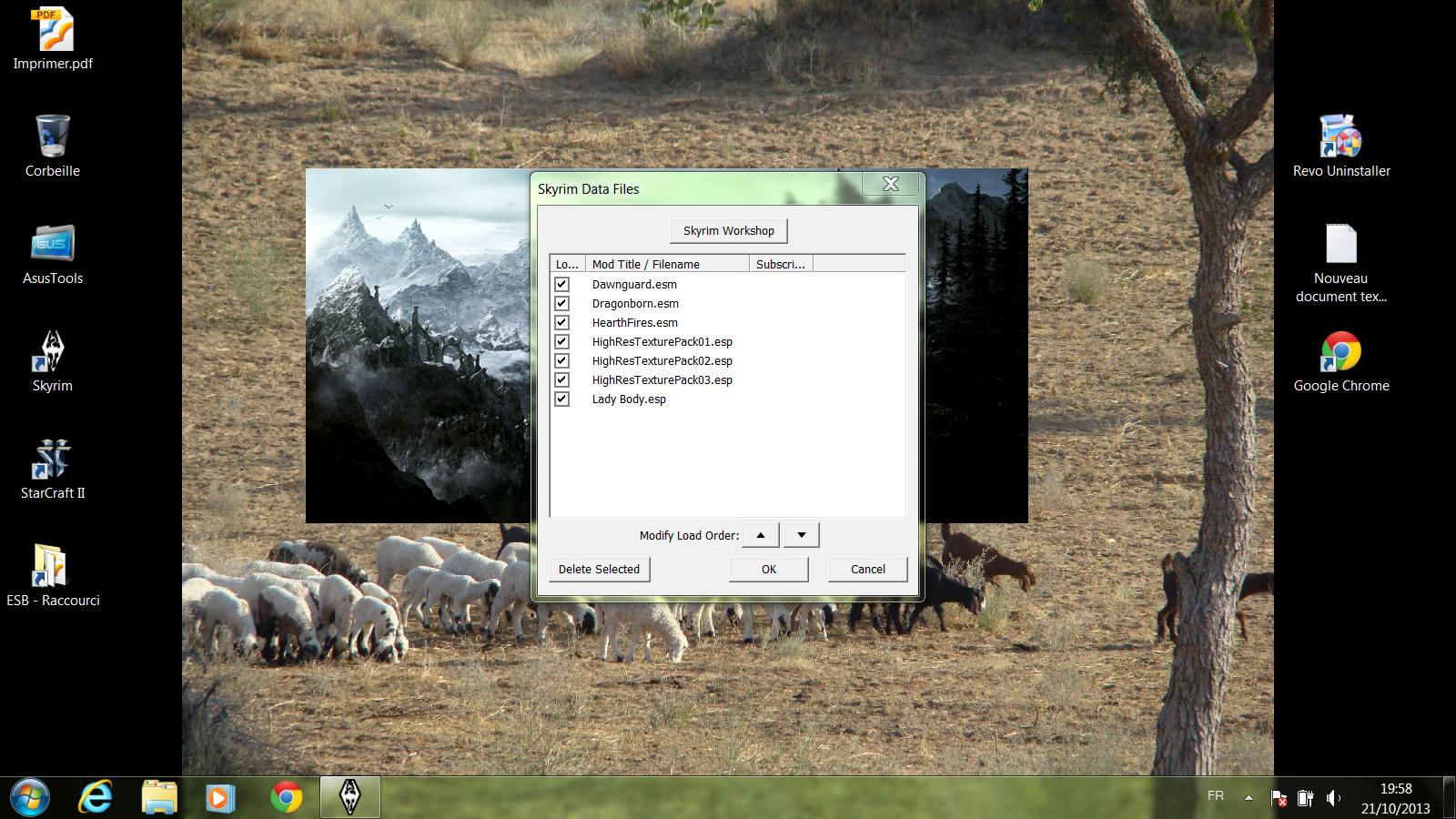The height and width of the screenshot is (819, 1456).
Task: Launch Chrome from the taskbar
Action: [287, 798]
